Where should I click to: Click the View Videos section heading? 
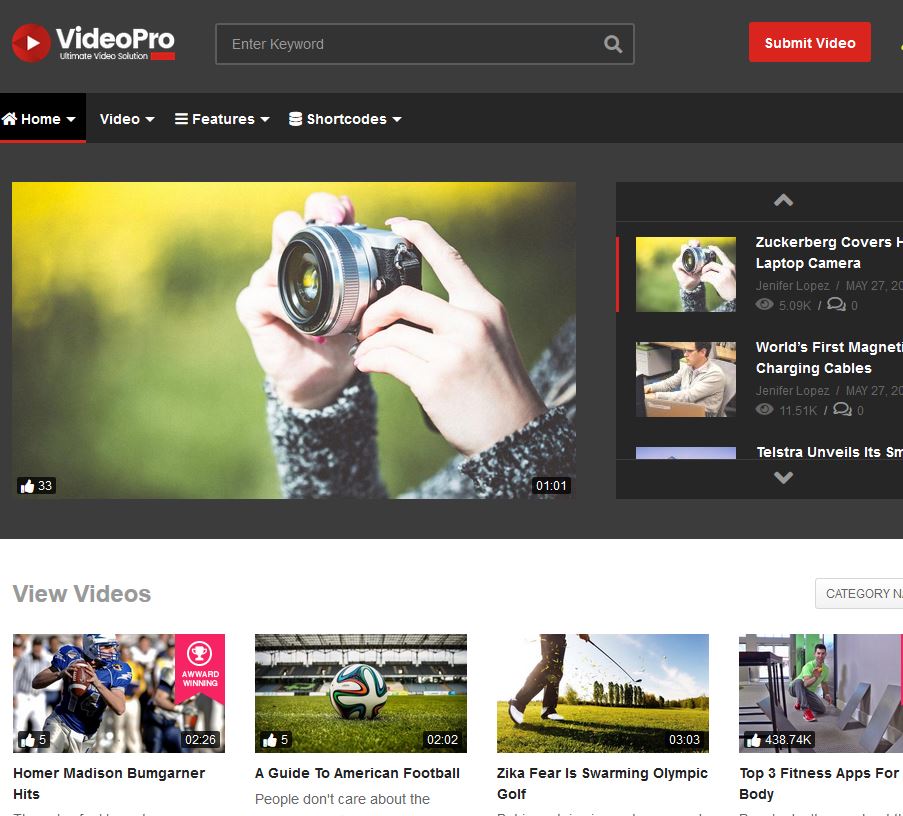click(x=82, y=594)
